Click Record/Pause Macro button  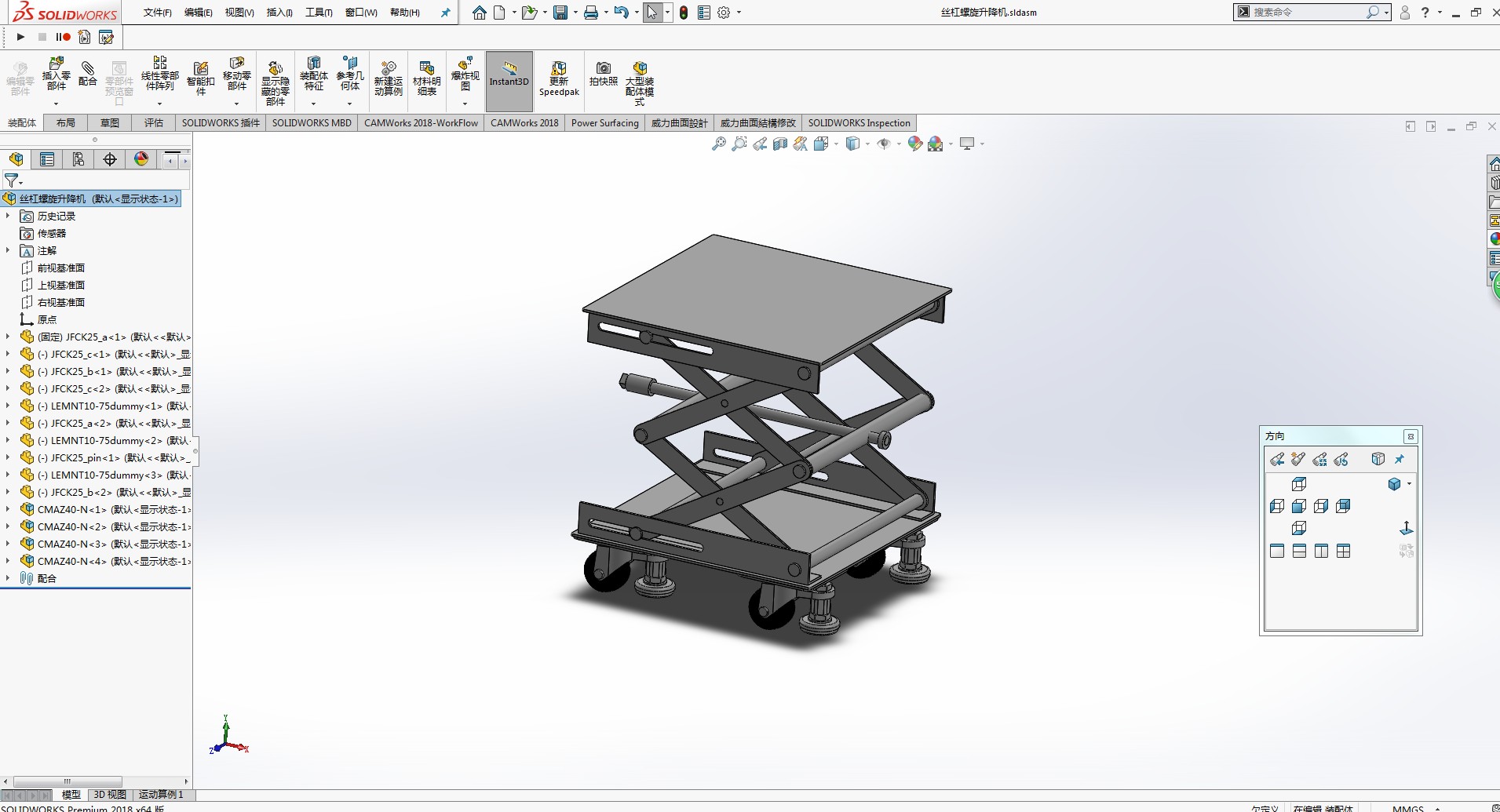(x=63, y=37)
